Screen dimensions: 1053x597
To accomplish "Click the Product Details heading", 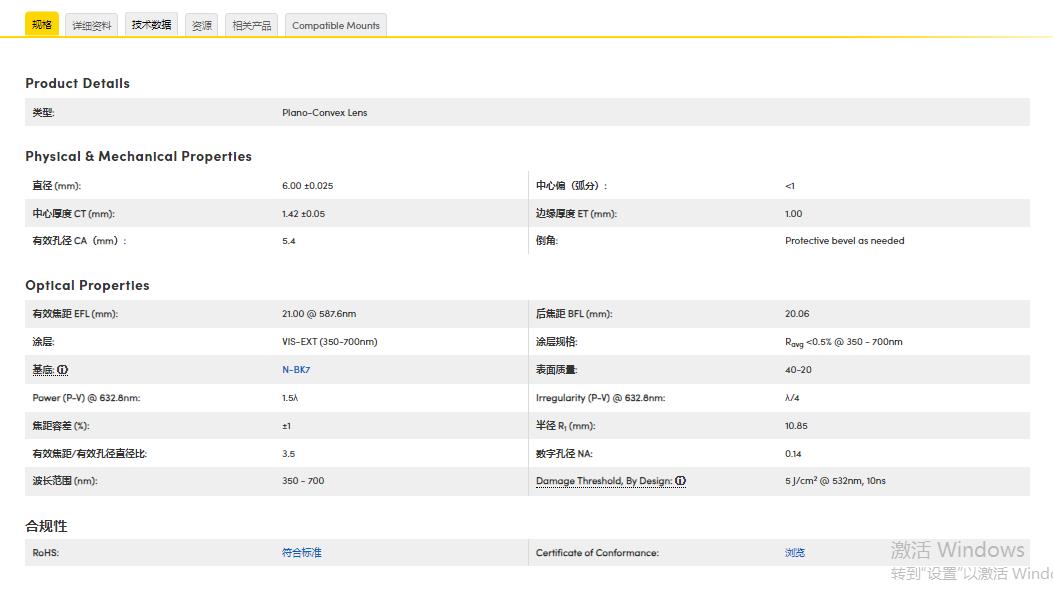I will 78,83.
